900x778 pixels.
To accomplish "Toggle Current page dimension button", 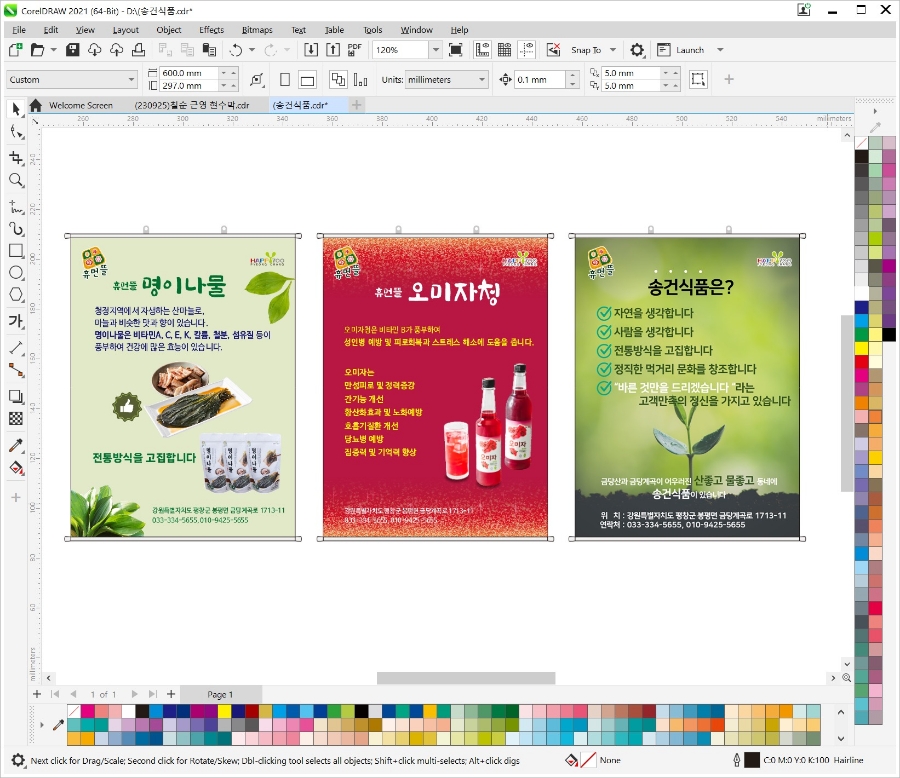I will pos(360,80).
